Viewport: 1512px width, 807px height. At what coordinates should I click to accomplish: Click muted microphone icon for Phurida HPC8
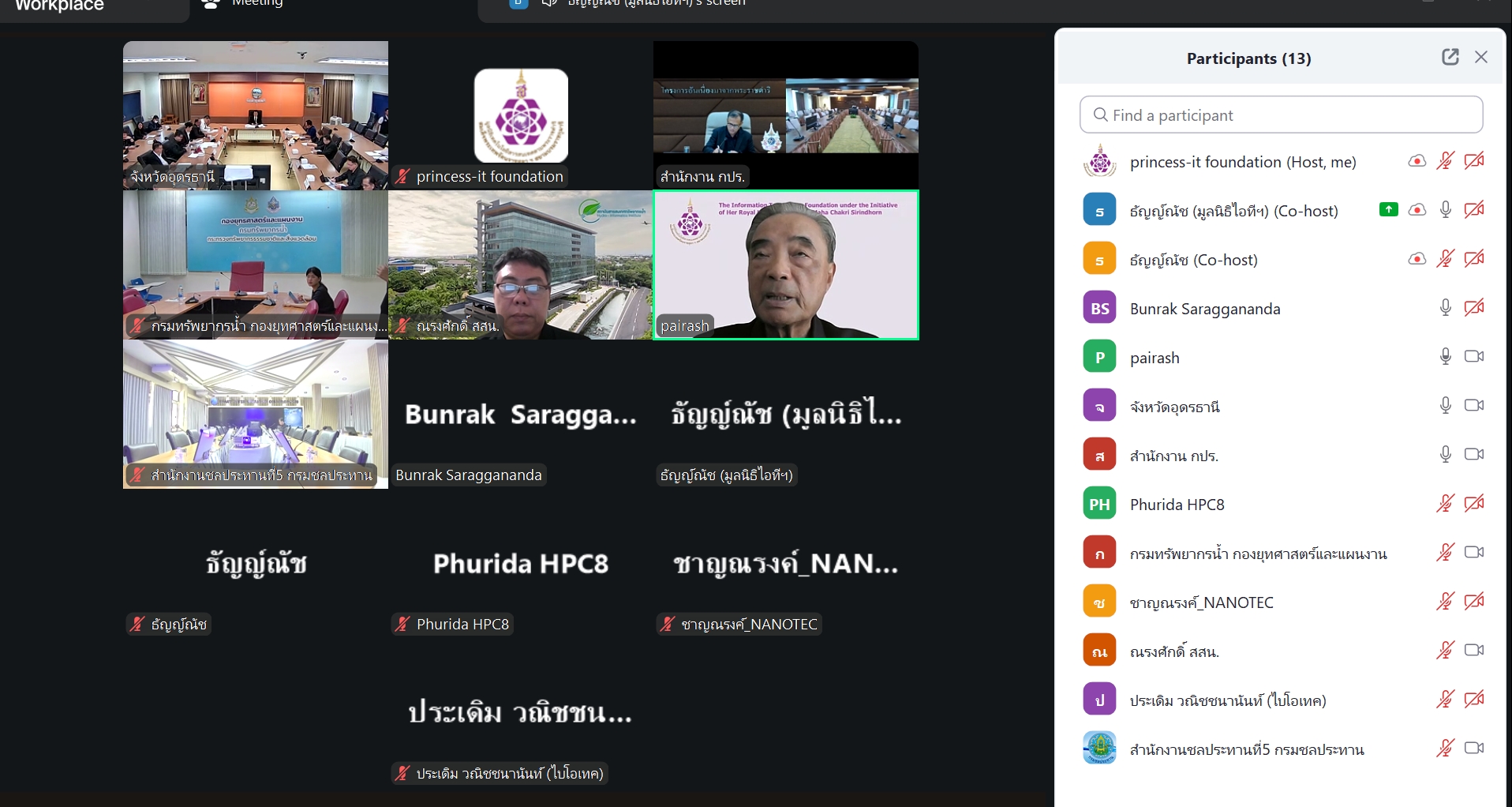[x=1445, y=504]
